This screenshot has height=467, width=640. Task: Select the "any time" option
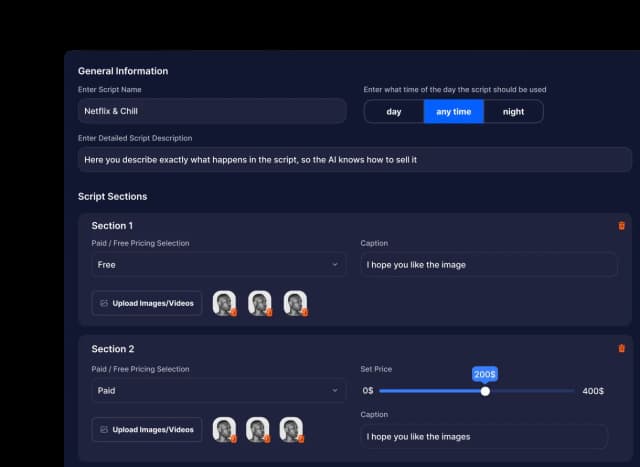453,111
